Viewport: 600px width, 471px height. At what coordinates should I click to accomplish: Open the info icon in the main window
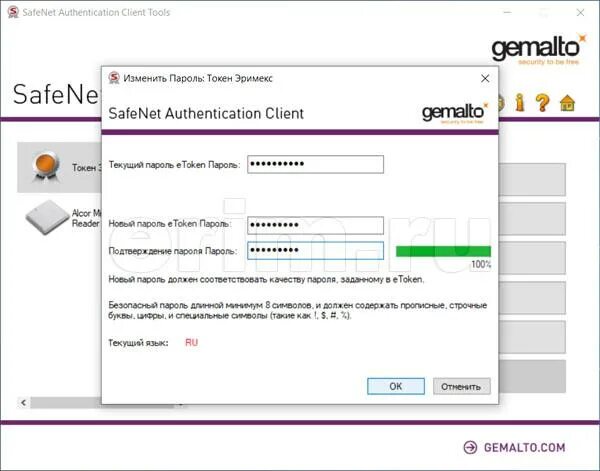520,103
